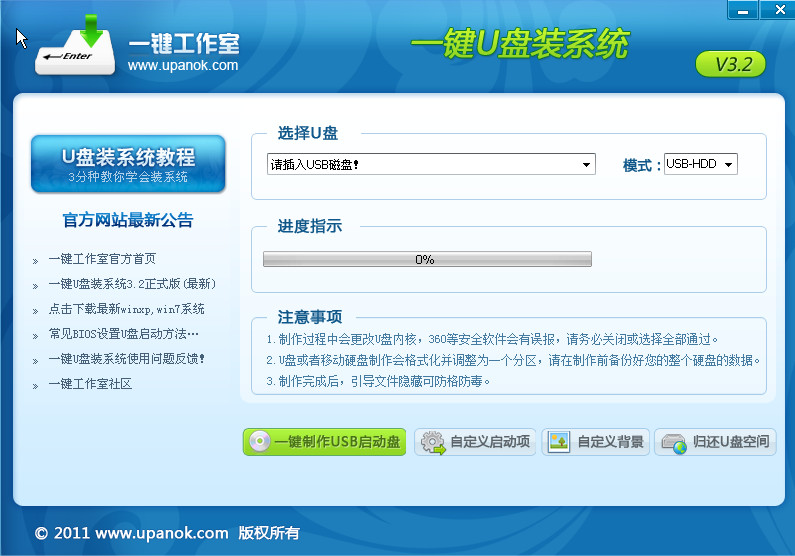This screenshot has width=795, height=556.
Task: Click 归还U盘空间 button
Action: pyautogui.click(x=715, y=442)
